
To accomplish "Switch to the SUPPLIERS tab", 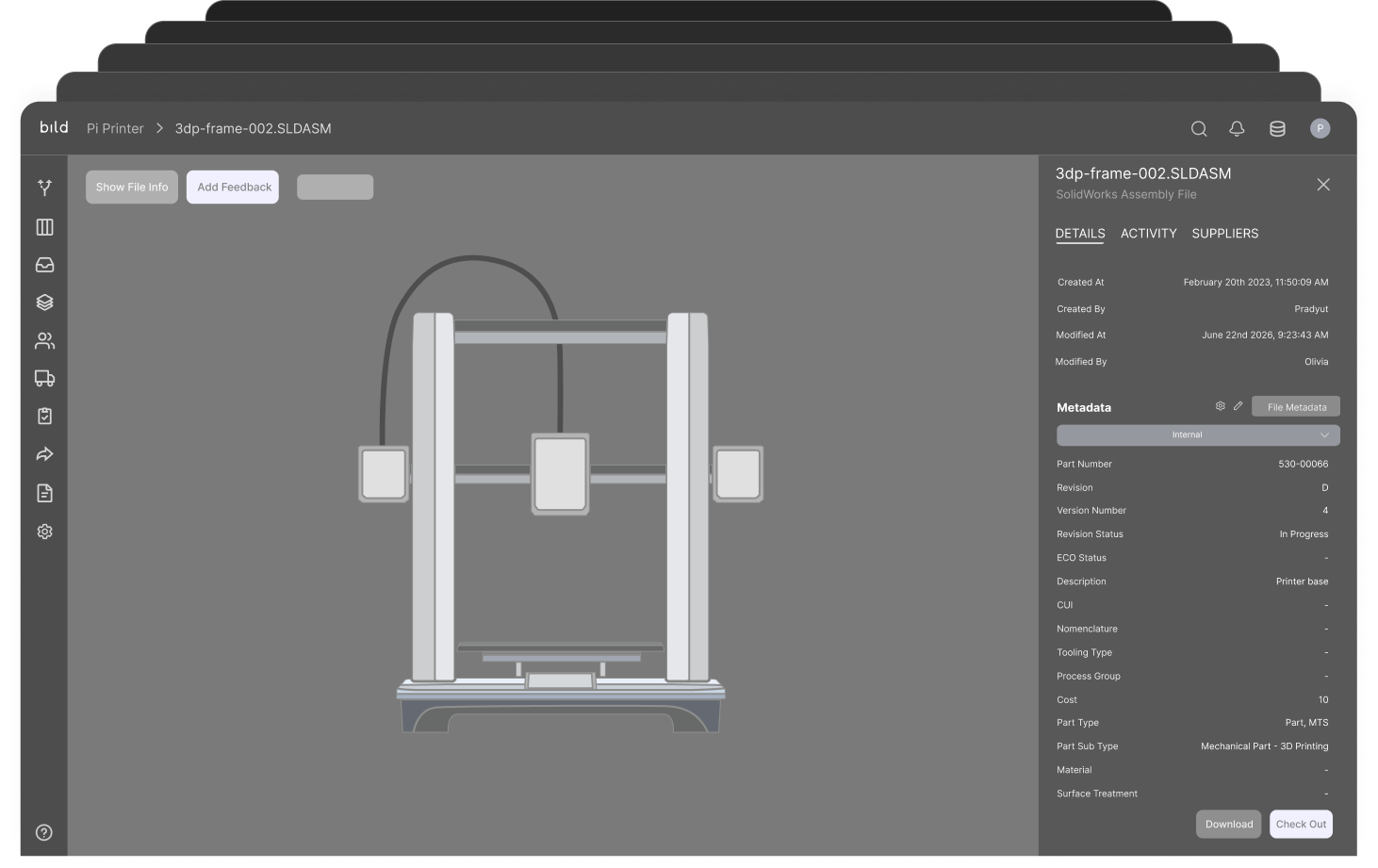I will [x=1225, y=234].
